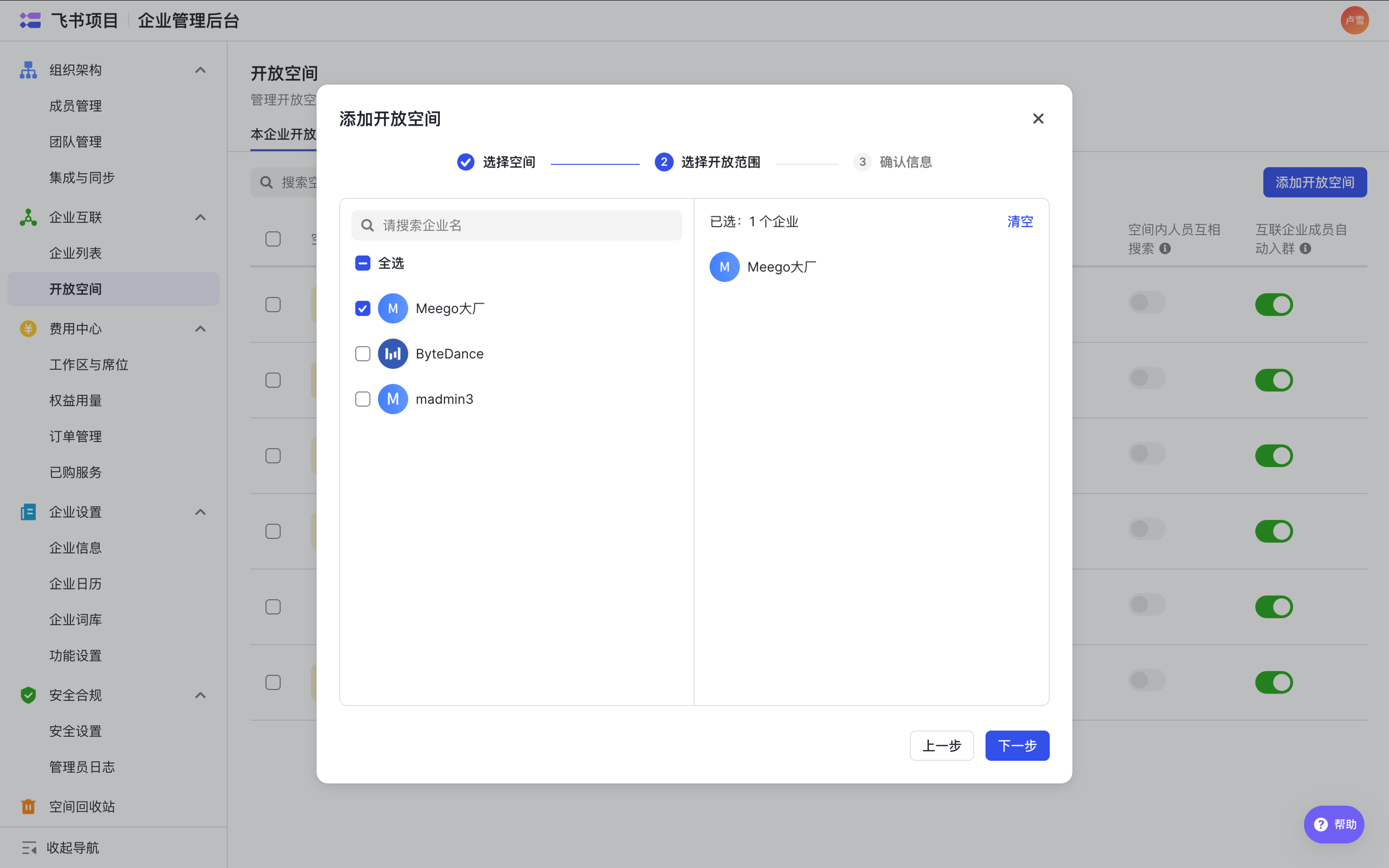Click the 费用中心 coin icon
1389x868 pixels.
tap(28, 328)
